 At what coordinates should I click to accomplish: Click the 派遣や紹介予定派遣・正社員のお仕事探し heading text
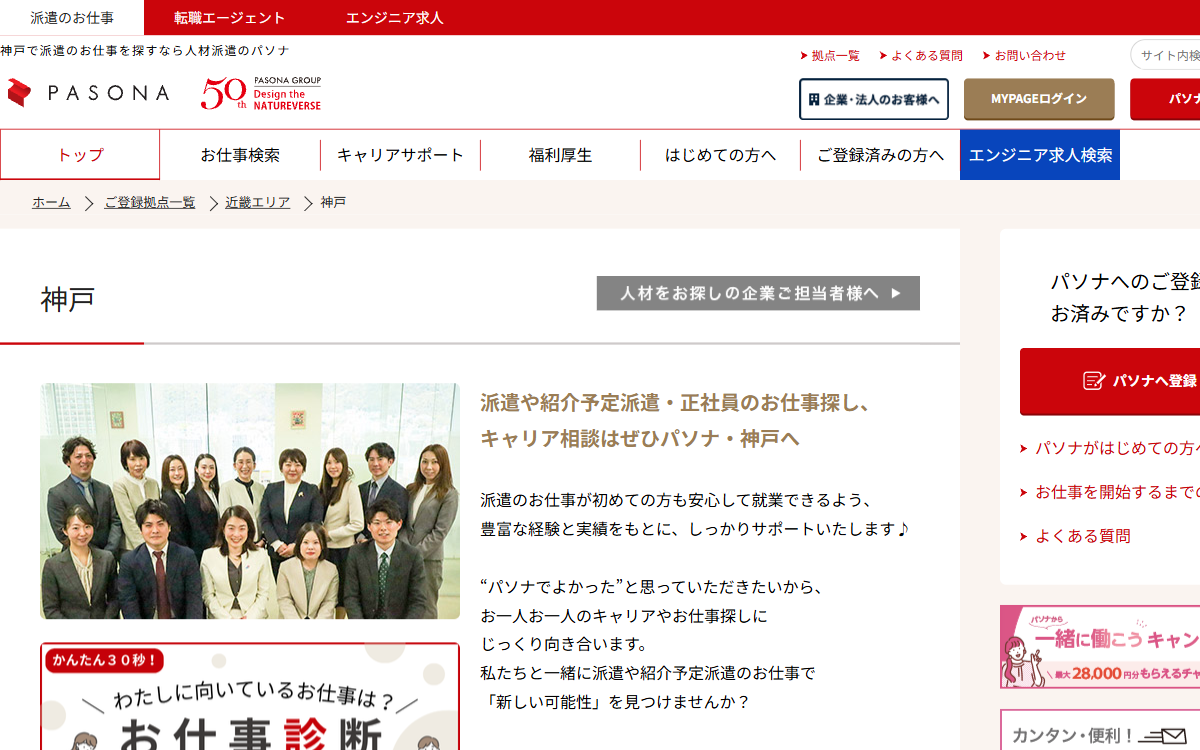(x=675, y=403)
